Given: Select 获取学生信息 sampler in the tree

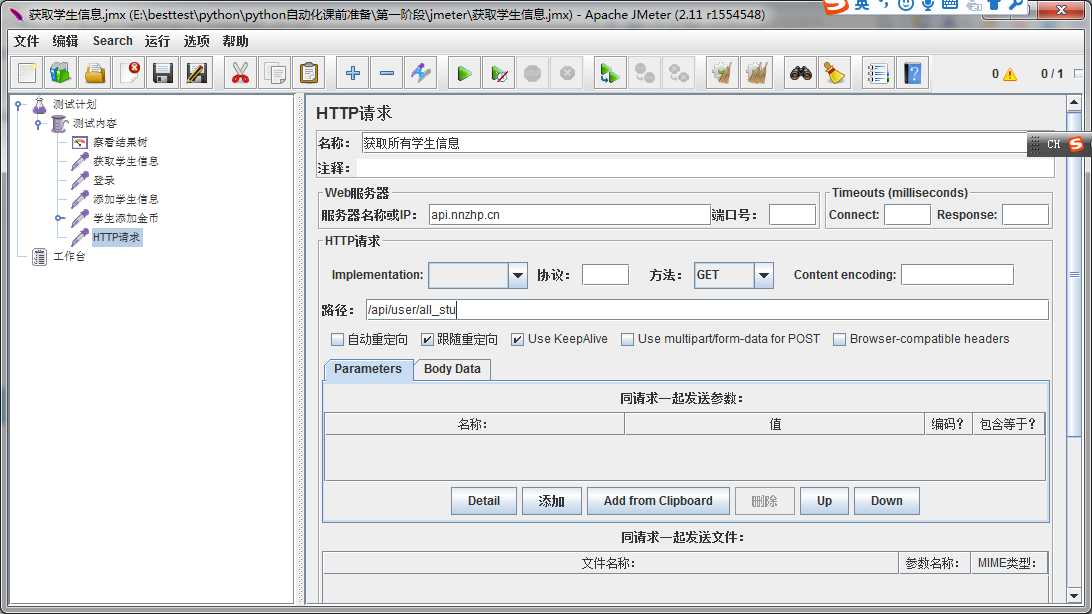Looking at the screenshot, I should tap(125, 161).
